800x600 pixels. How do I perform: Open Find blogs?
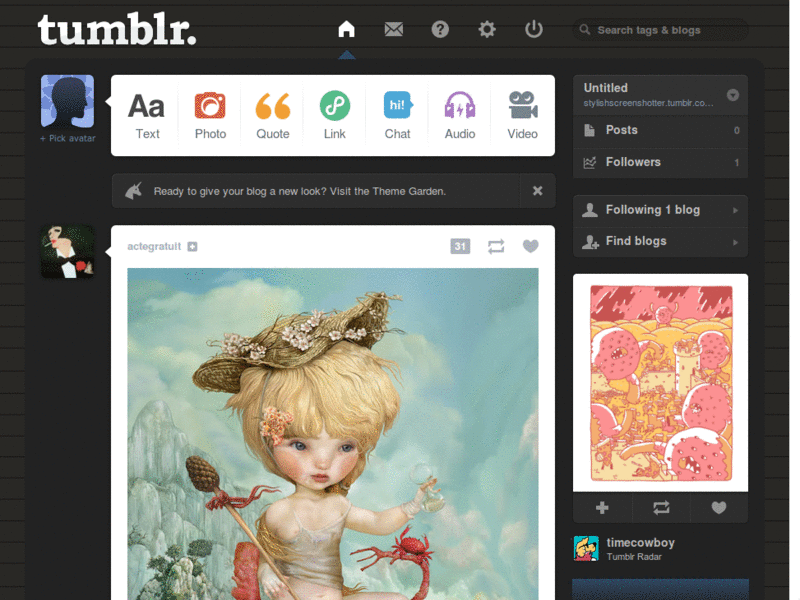click(x=661, y=241)
